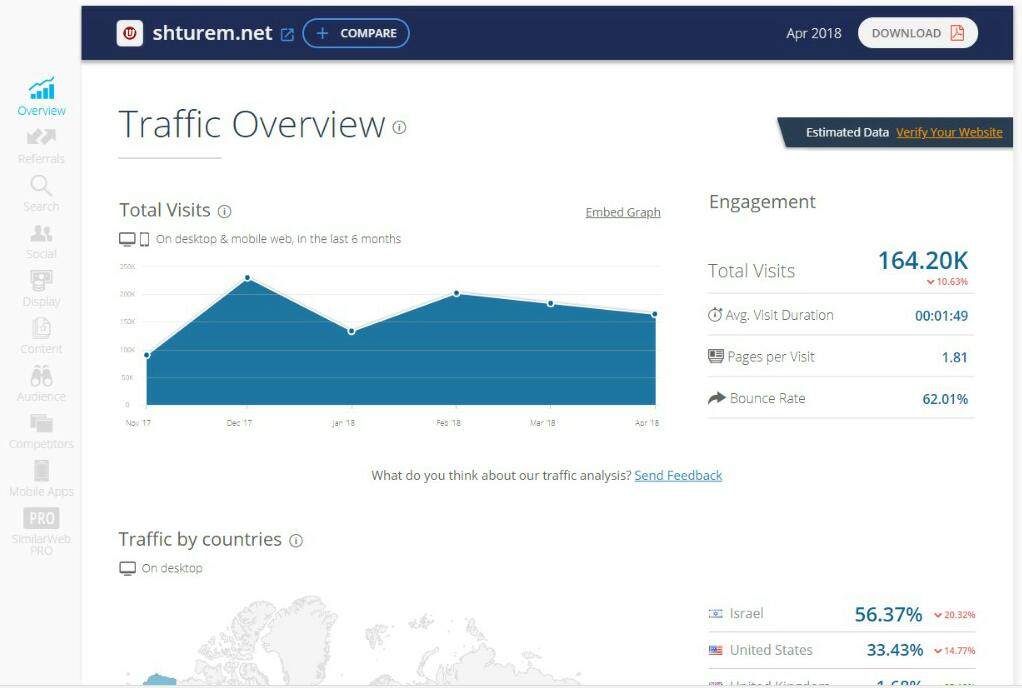Image resolution: width=1022 pixels, height=688 pixels.
Task: Select the Social sidebar icon
Action: click(41, 234)
